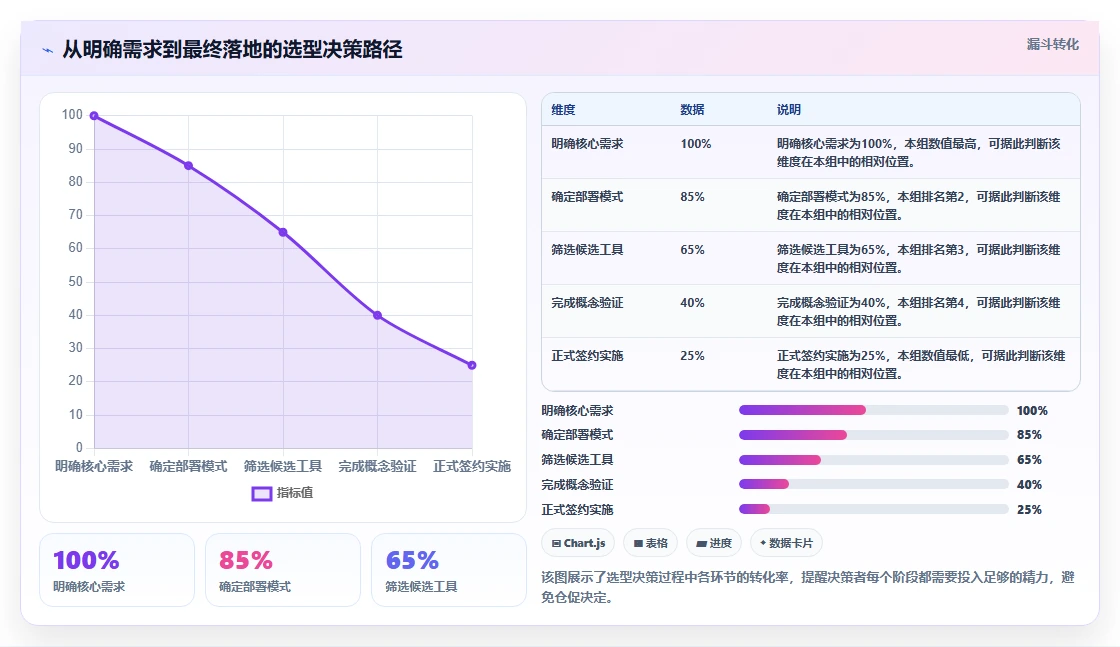Open the 85% 确定部署模式 data card
This screenshot has height=647, width=1120.
pyautogui.click(x=283, y=570)
